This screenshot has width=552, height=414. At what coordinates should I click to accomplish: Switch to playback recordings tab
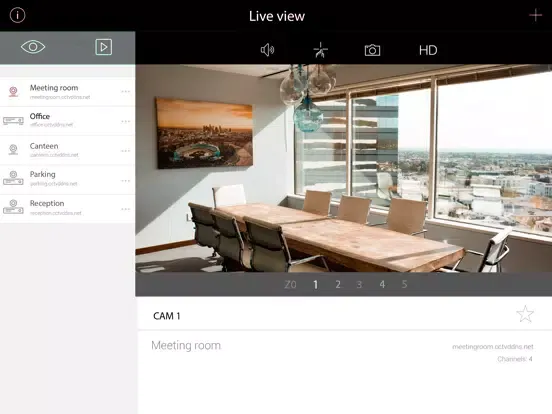point(104,47)
